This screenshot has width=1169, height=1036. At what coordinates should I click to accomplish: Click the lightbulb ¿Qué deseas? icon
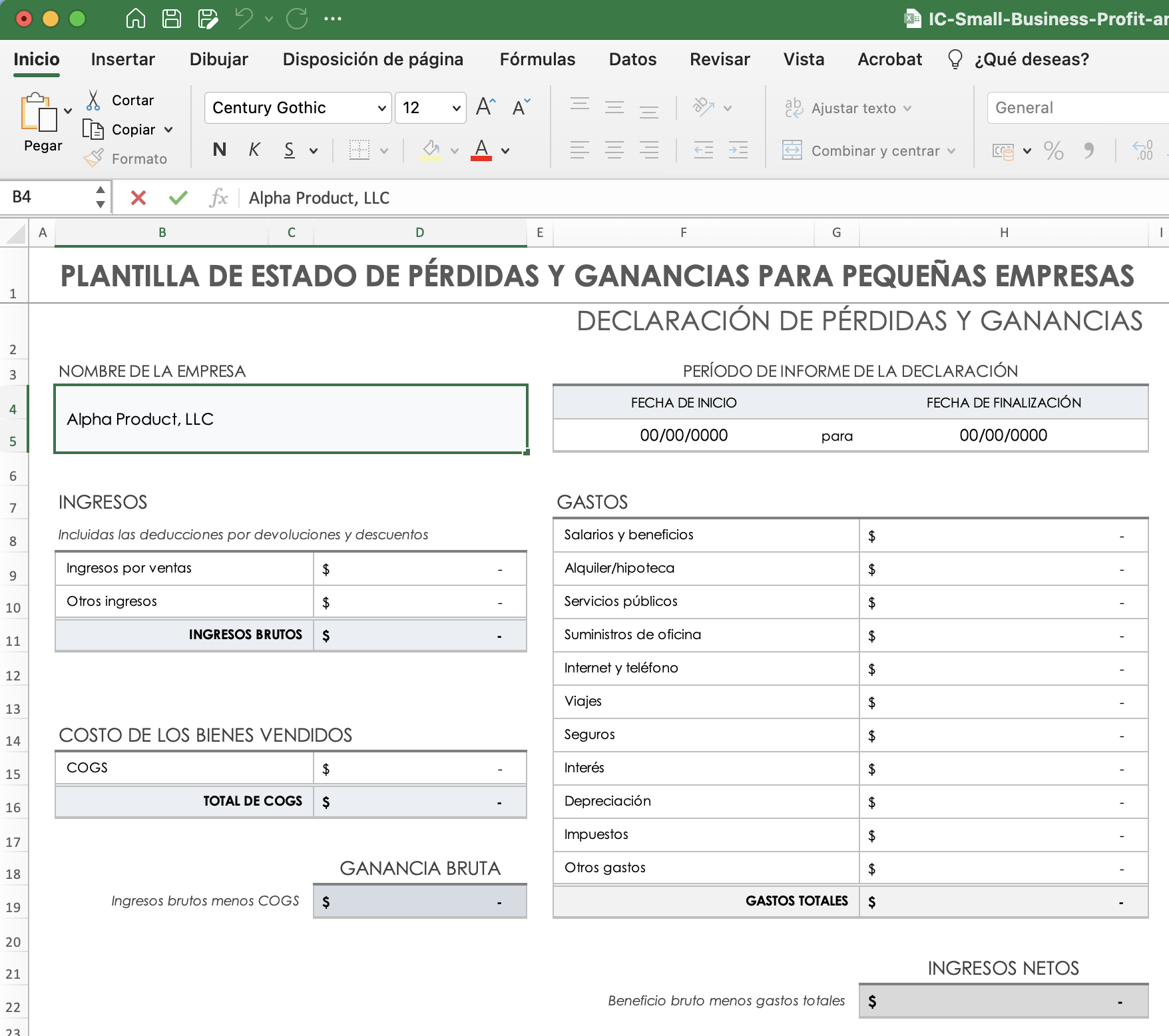[x=955, y=59]
